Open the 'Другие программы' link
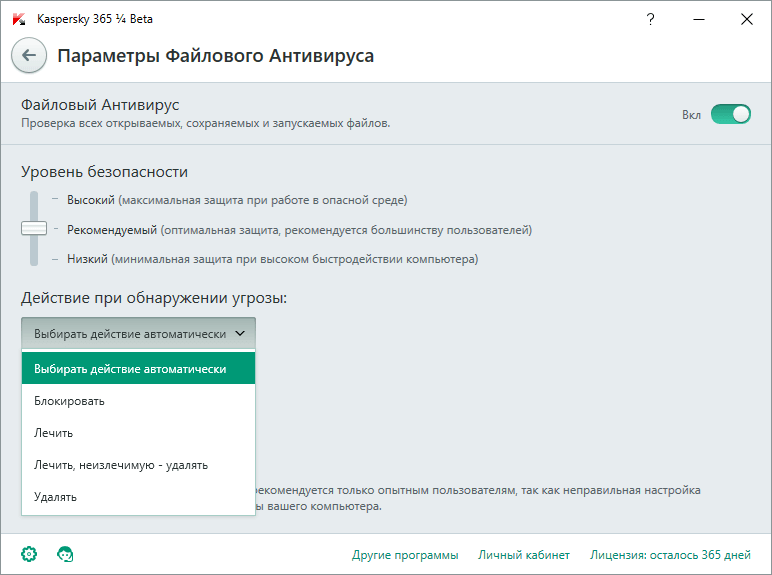Image resolution: width=772 pixels, height=575 pixels. (405, 555)
